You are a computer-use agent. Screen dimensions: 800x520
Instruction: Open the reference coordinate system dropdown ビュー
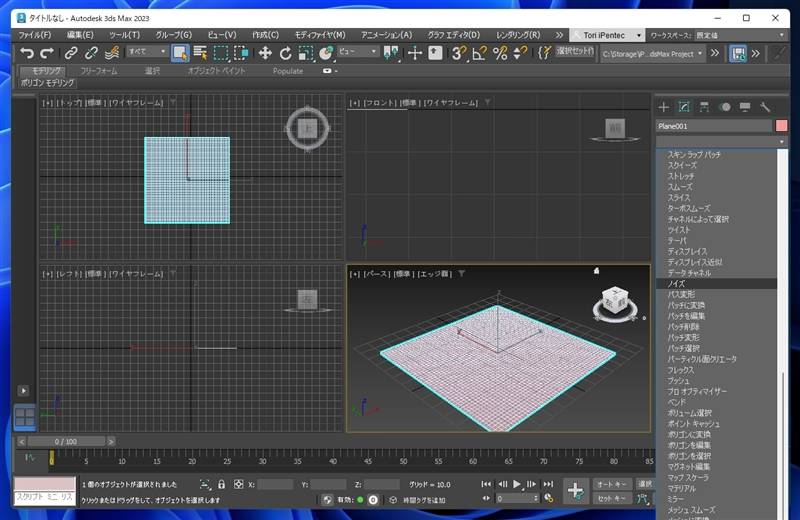(x=358, y=52)
